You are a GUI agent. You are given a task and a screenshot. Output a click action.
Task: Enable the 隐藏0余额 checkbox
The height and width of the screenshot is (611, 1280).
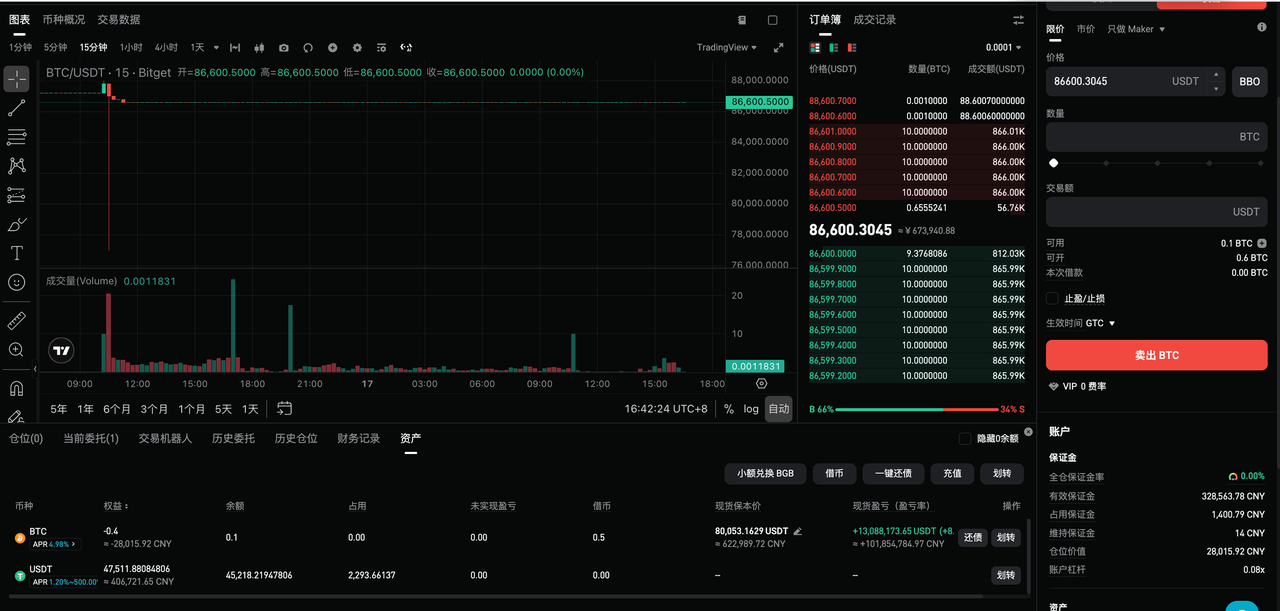(965, 438)
